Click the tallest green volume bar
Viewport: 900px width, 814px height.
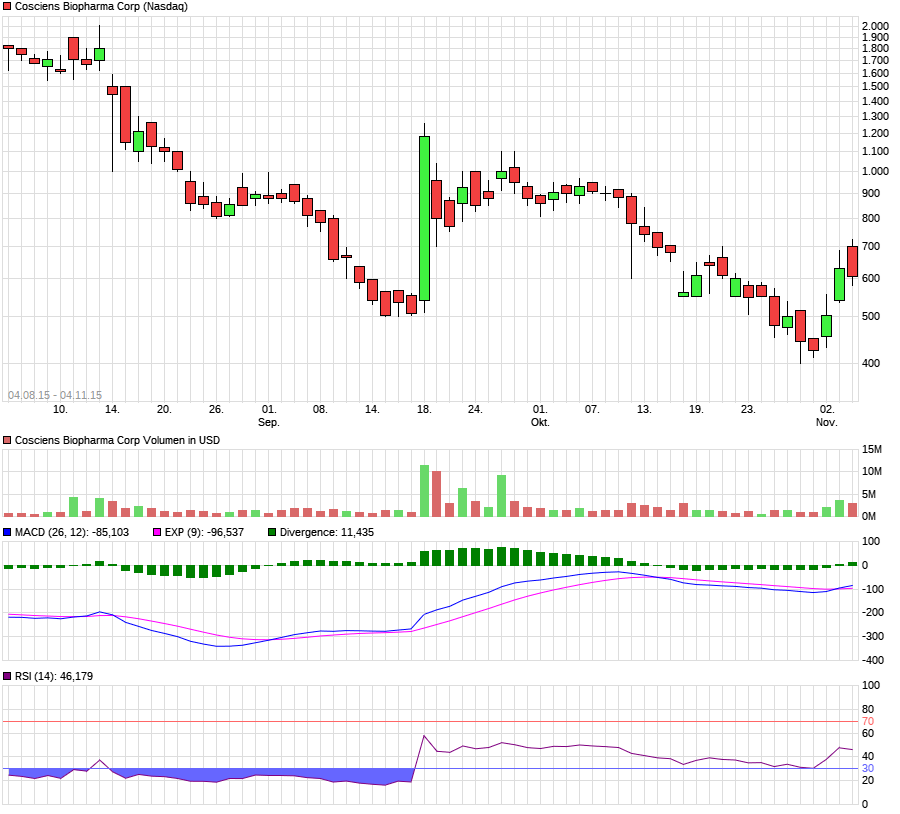(x=425, y=491)
